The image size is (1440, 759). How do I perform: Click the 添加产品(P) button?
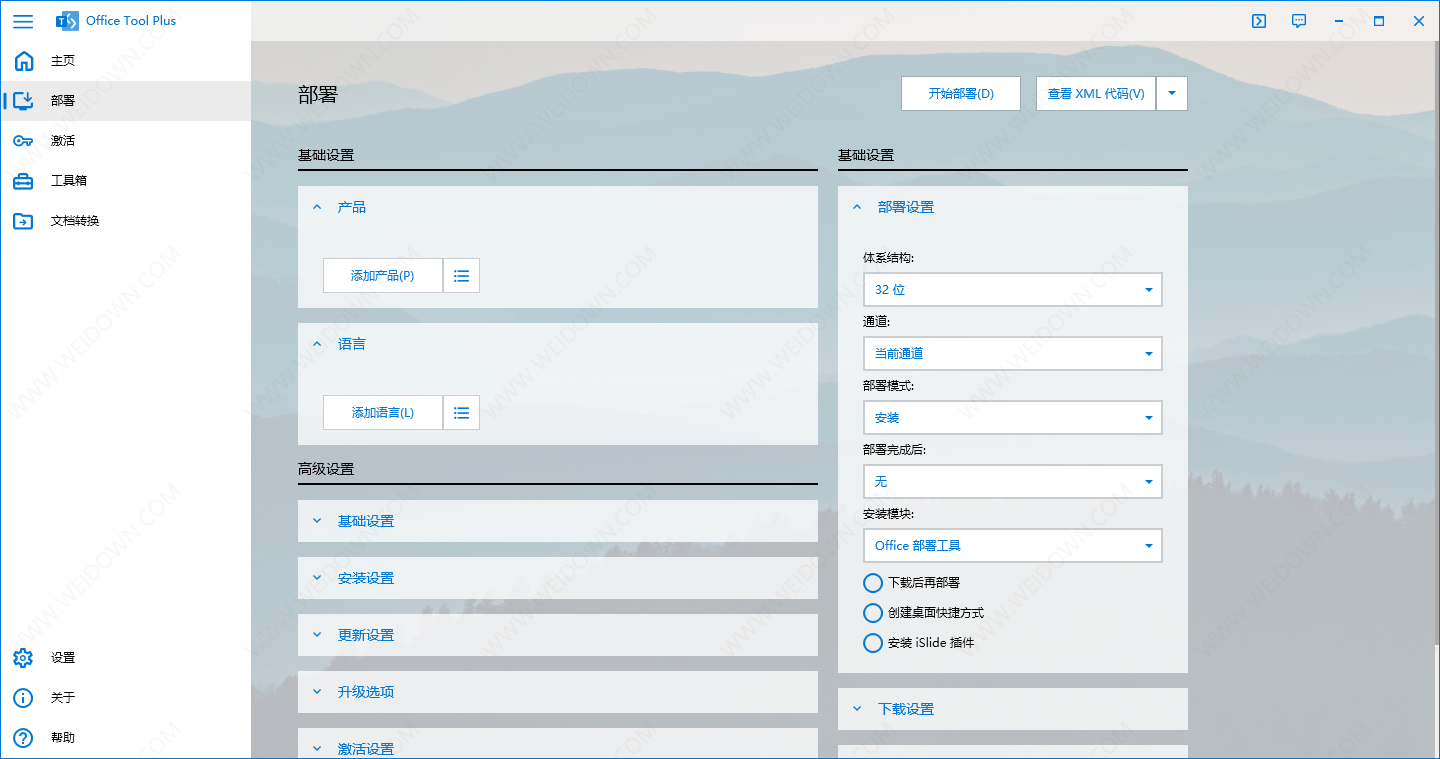tap(382, 276)
